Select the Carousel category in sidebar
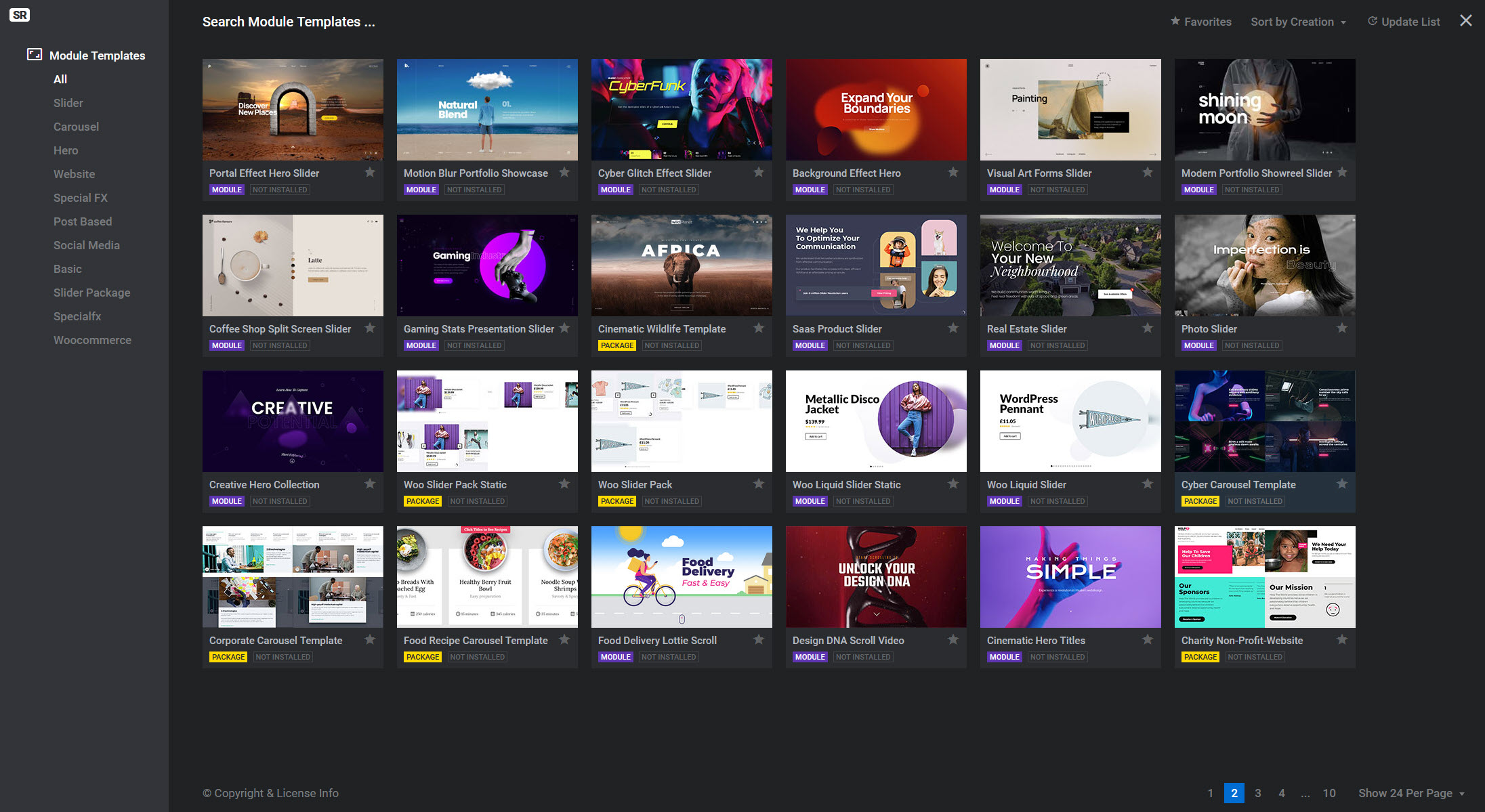The height and width of the screenshot is (812, 1485). pos(76,127)
